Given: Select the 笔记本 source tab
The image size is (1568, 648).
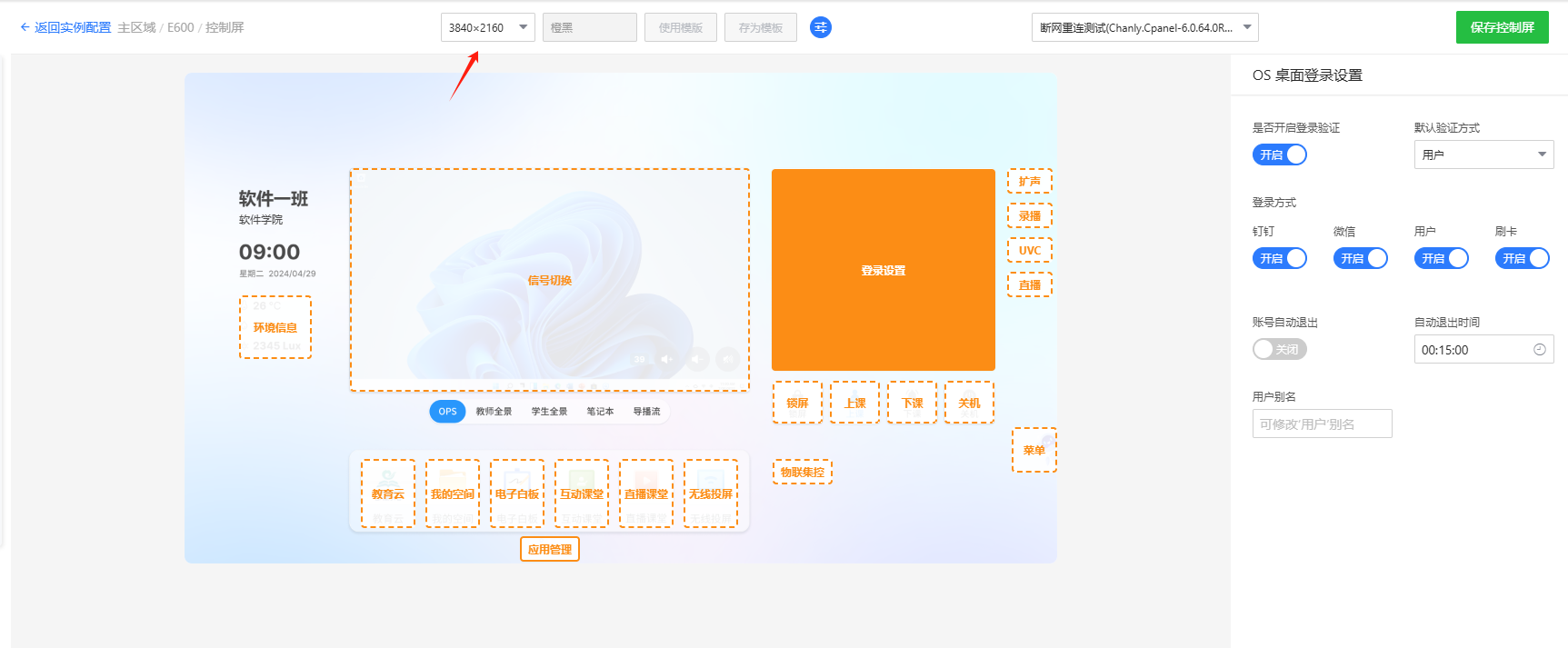Looking at the screenshot, I should tap(600, 412).
